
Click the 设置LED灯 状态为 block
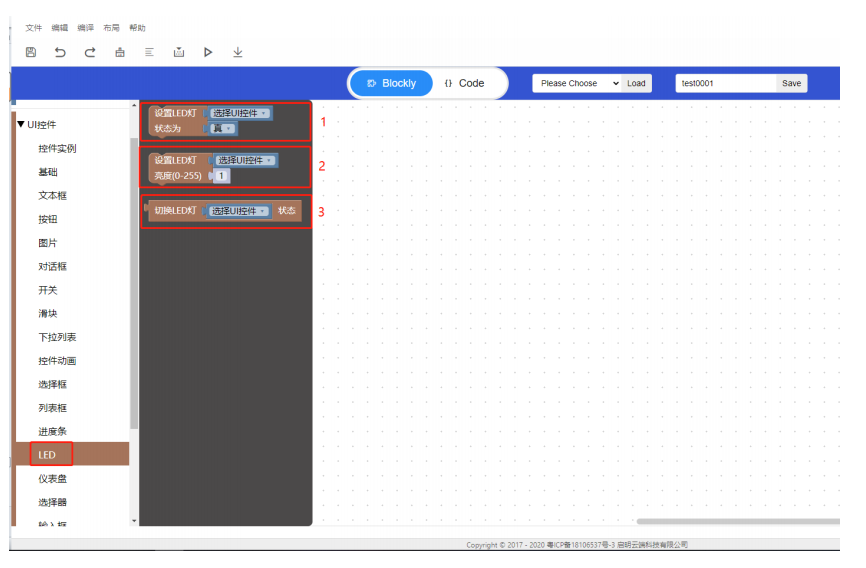[x=175, y=121]
